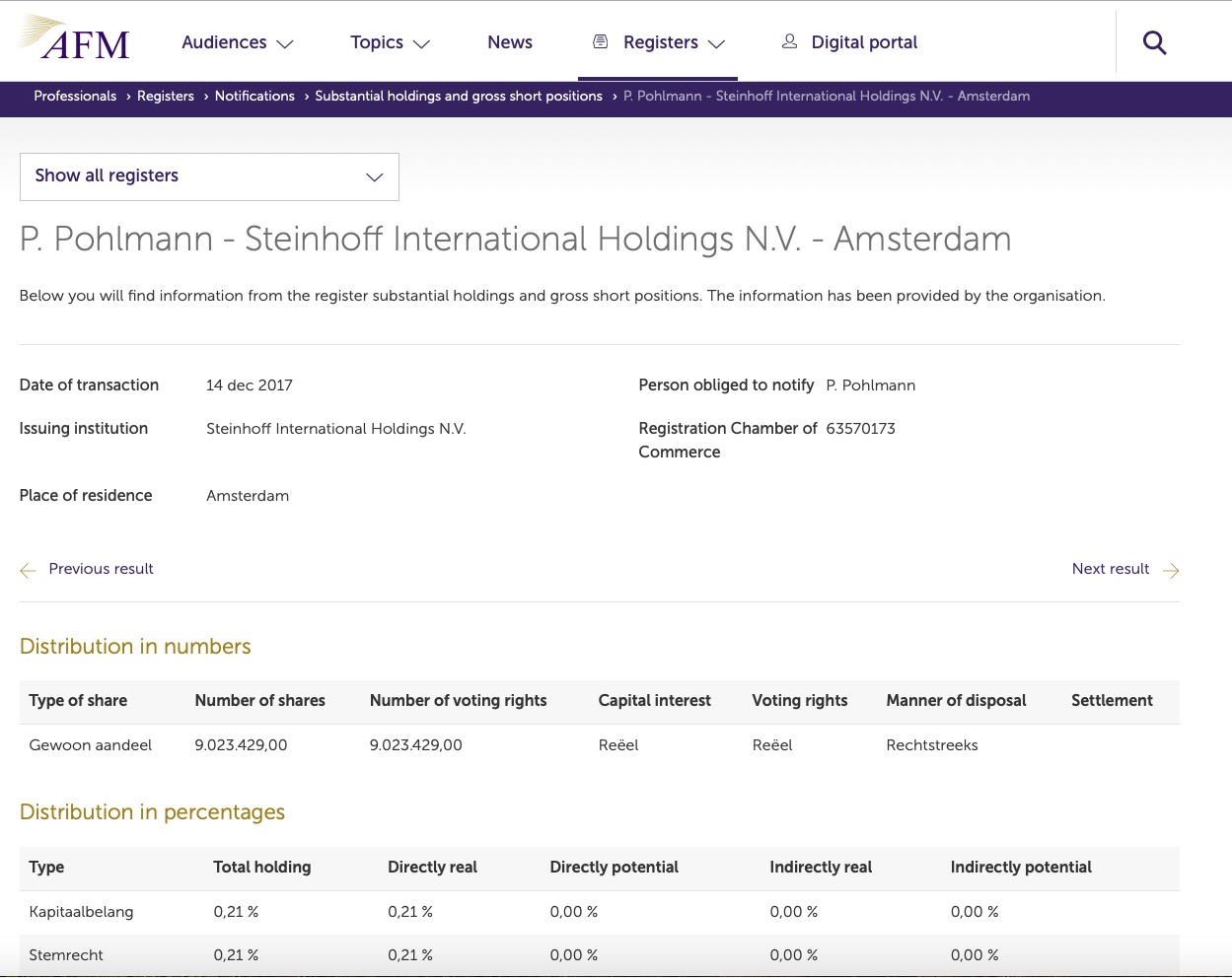The image size is (1232, 978).
Task: Click the AFM logo
Action: click(73, 39)
